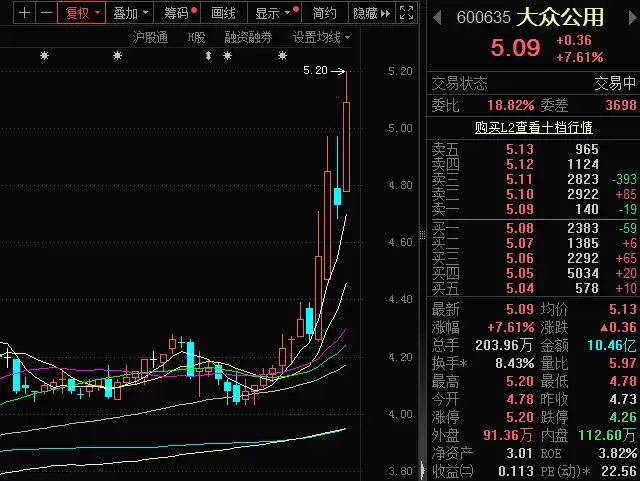
Task: Toggle H股 overlay indicator
Action: tap(197, 37)
